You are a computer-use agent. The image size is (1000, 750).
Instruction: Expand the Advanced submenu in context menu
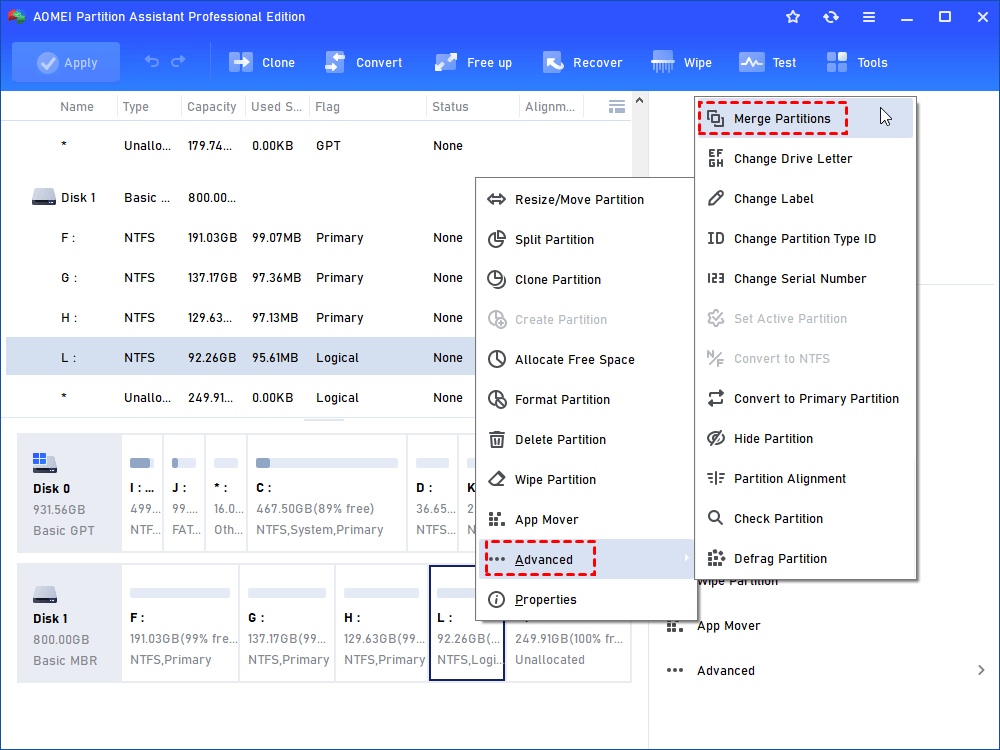585,559
